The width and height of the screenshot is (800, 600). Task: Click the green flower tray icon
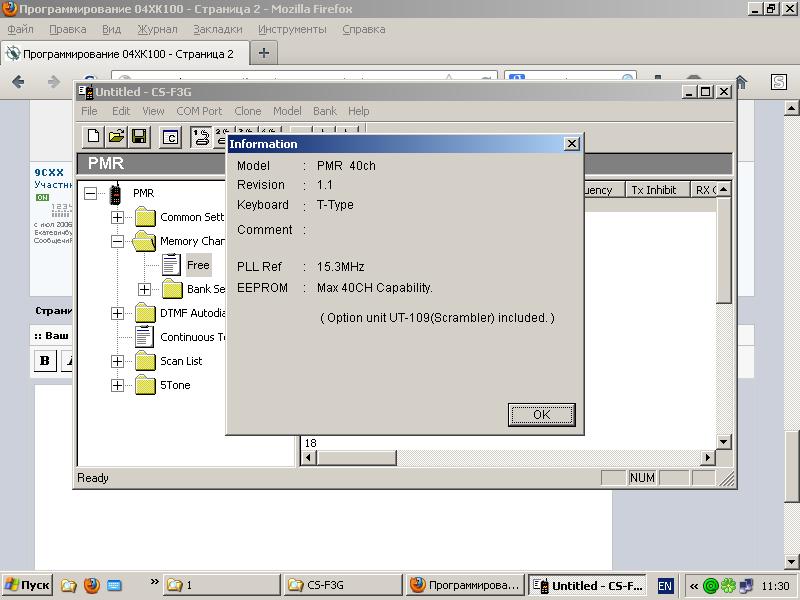(729, 586)
